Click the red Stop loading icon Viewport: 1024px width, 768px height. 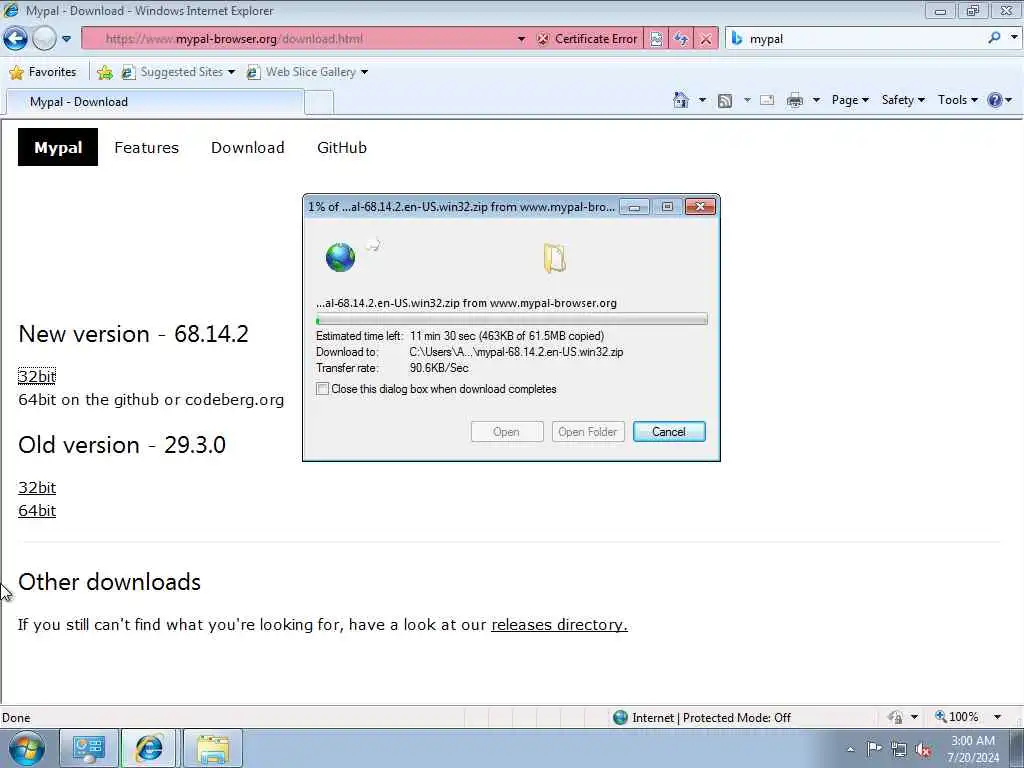tap(706, 39)
